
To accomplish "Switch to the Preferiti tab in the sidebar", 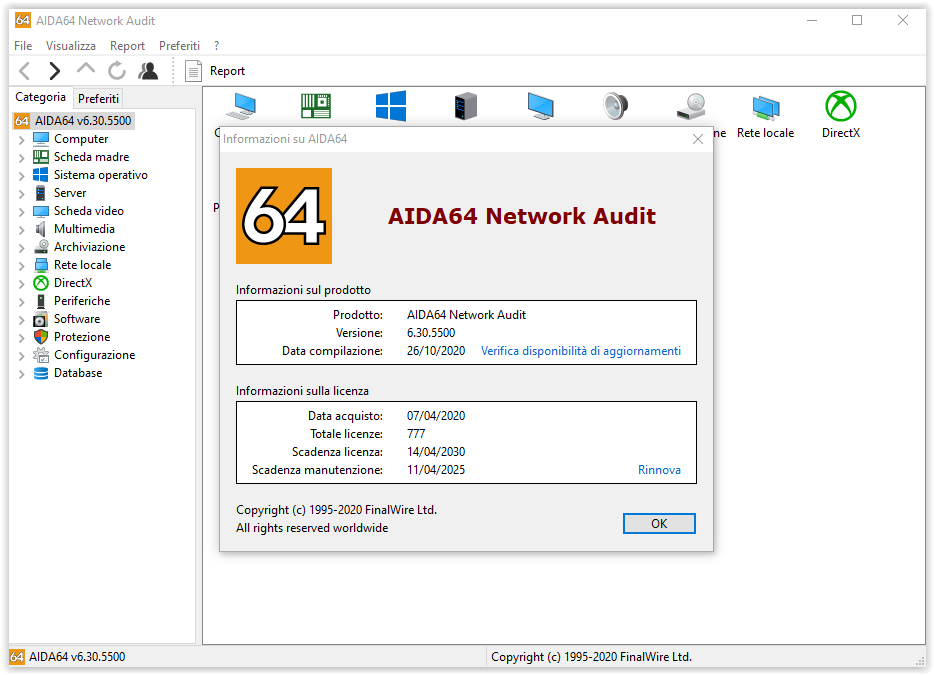I will (x=98, y=98).
